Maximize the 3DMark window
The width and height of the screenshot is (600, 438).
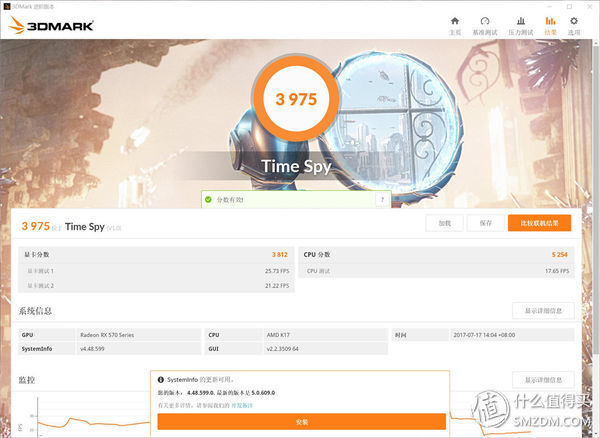tap(569, 6)
